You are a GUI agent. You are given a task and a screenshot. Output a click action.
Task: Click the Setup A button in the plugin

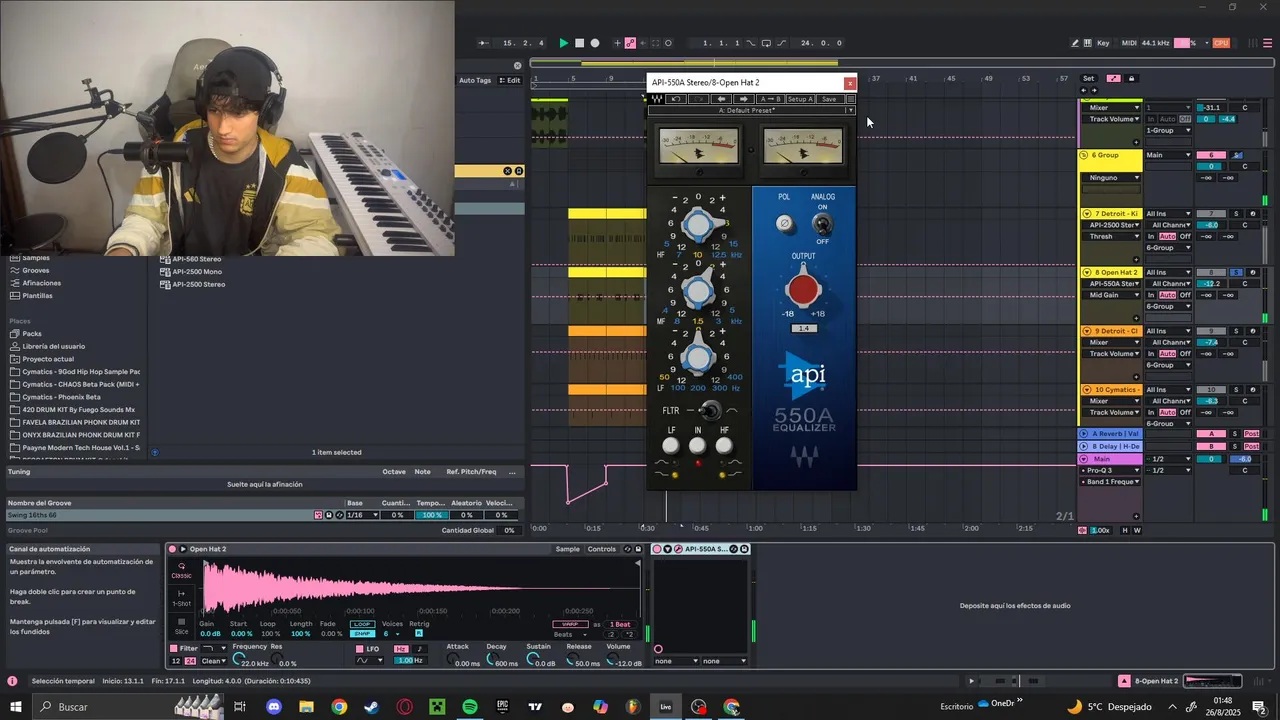[x=800, y=99]
